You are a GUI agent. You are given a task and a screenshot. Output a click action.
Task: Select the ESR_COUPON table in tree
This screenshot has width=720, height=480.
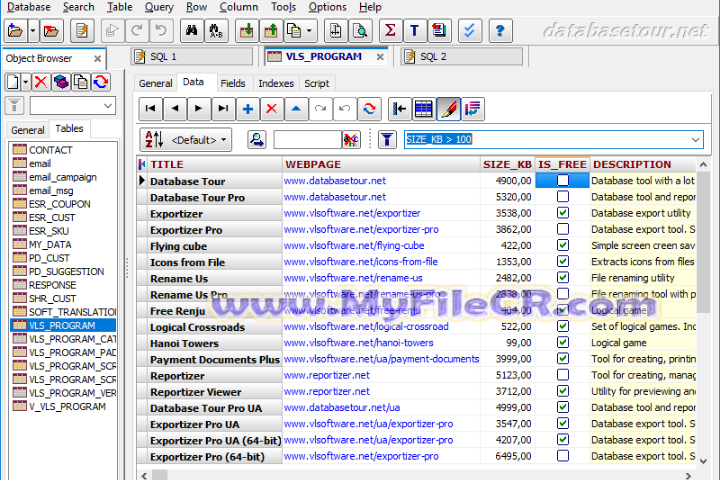60,204
